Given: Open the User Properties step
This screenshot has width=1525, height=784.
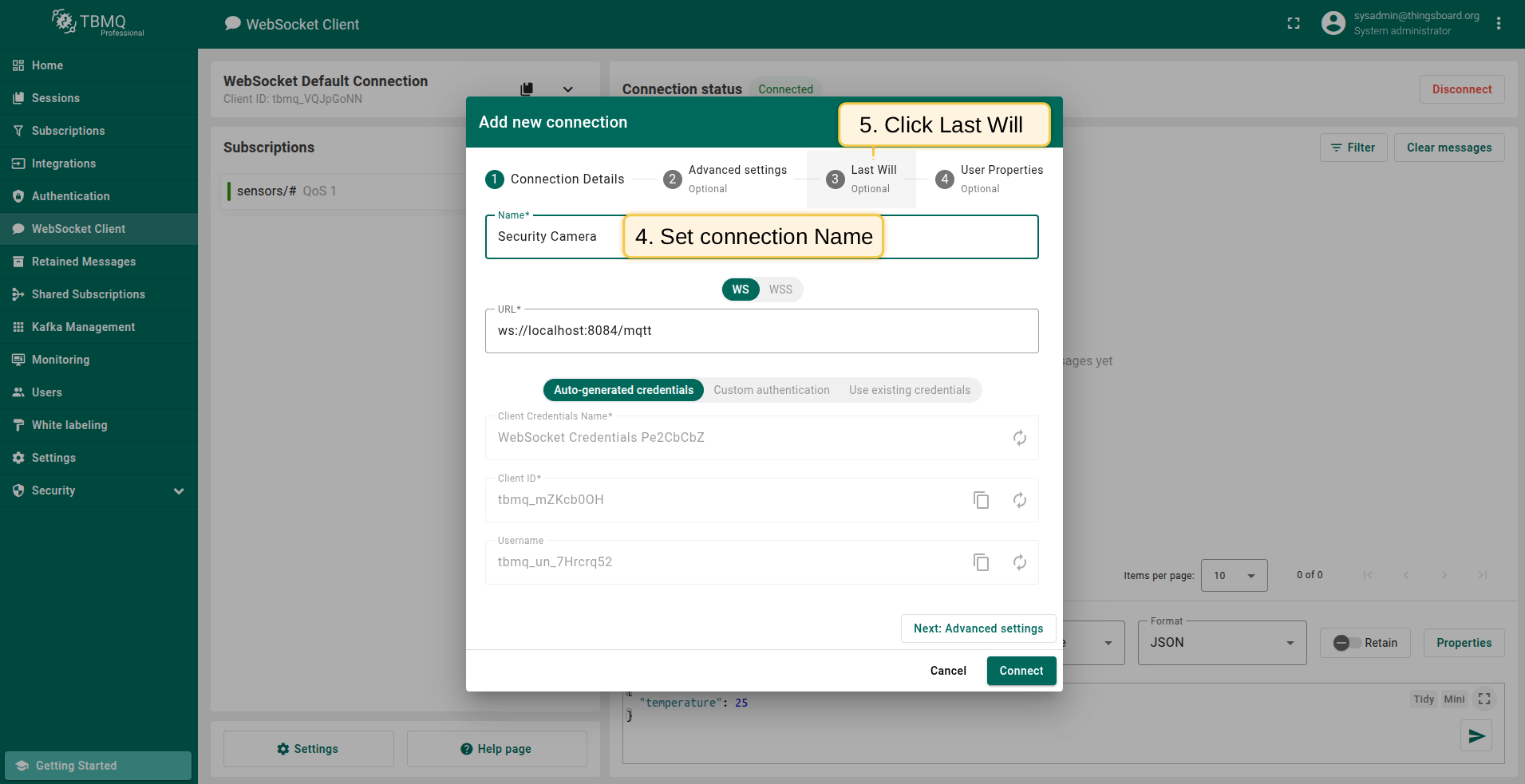Looking at the screenshot, I should coord(990,179).
